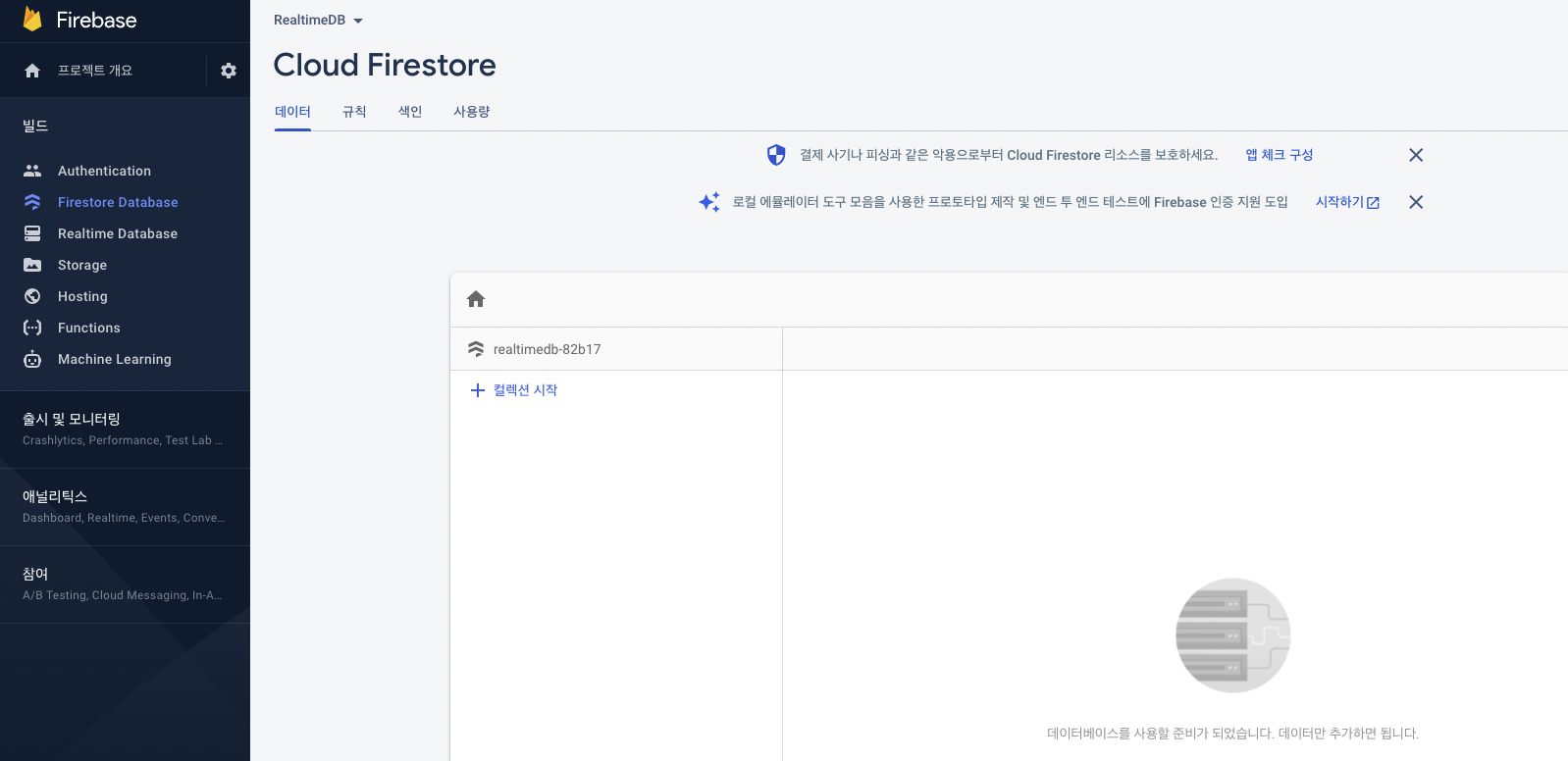The image size is (1568, 761).
Task: Click the Firebase wordmark text
Action: (96, 20)
